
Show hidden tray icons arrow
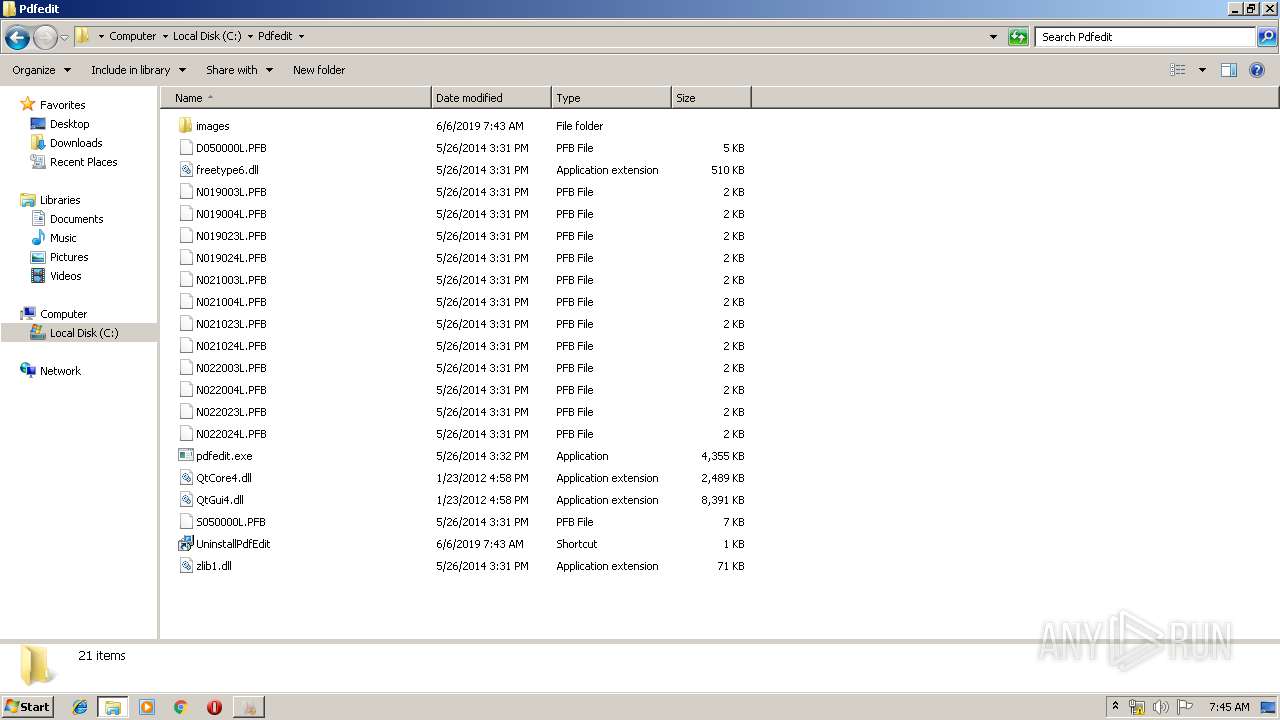pos(1115,706)
